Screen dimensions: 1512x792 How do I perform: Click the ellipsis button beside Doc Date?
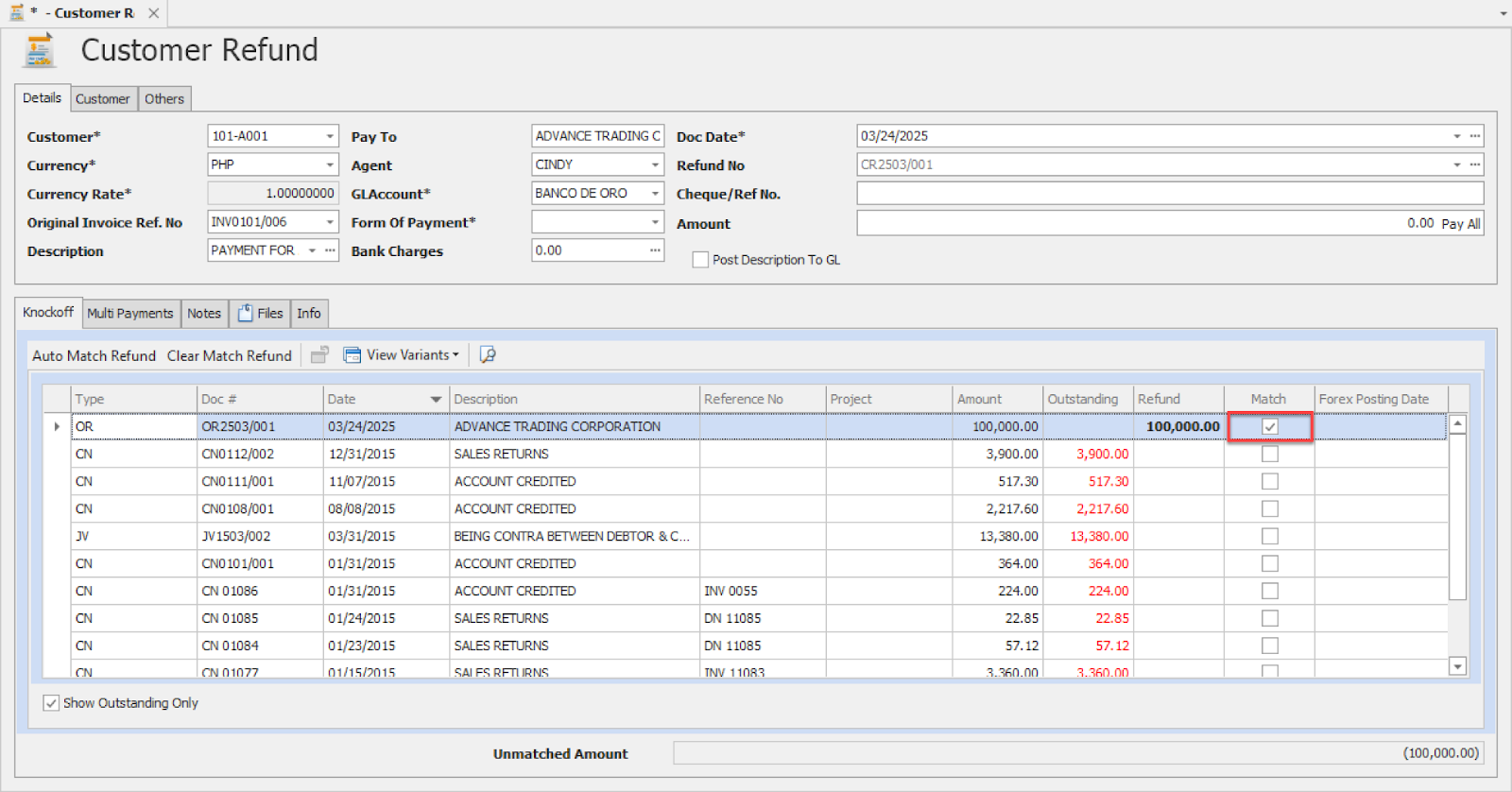coord(1474,136)
